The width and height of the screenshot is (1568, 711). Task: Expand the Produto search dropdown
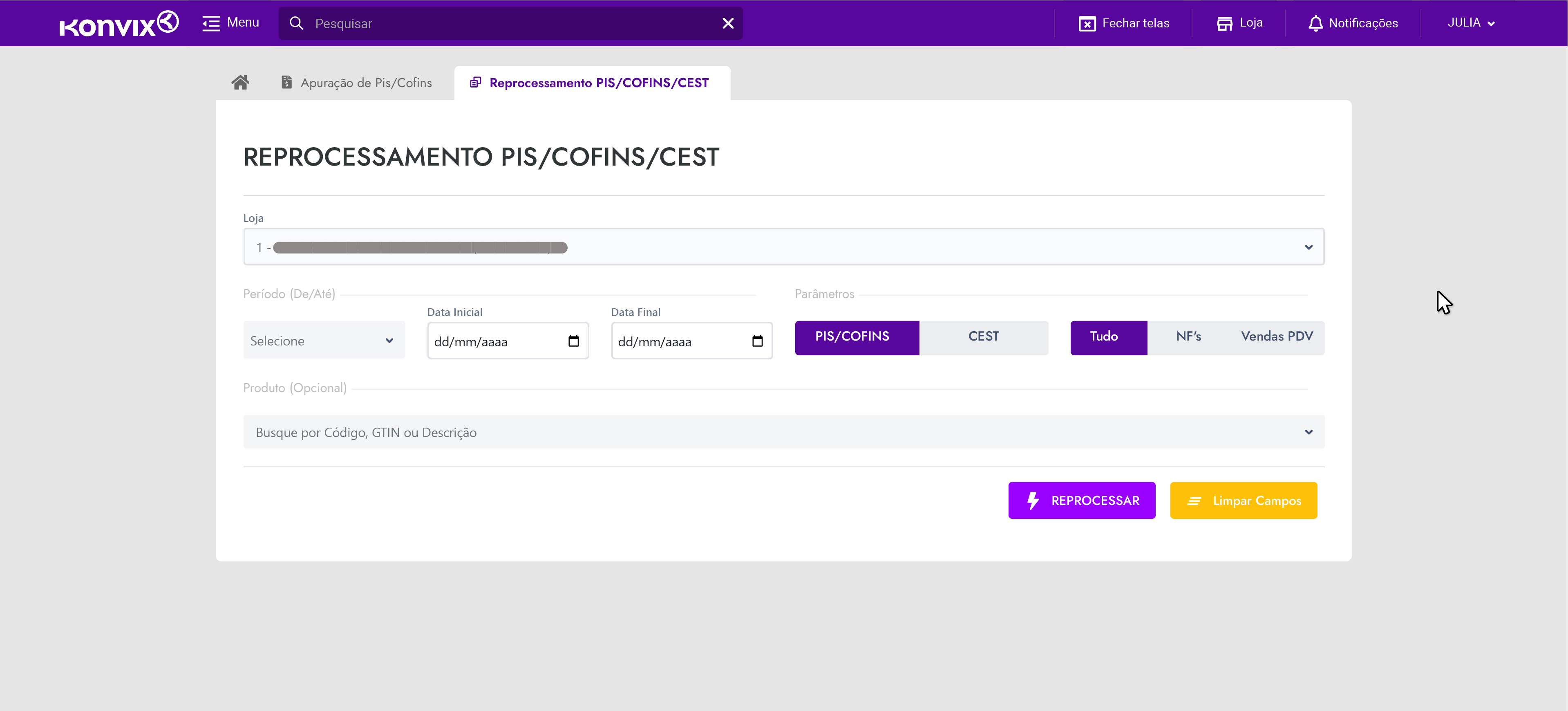(x=1308, y=433)
